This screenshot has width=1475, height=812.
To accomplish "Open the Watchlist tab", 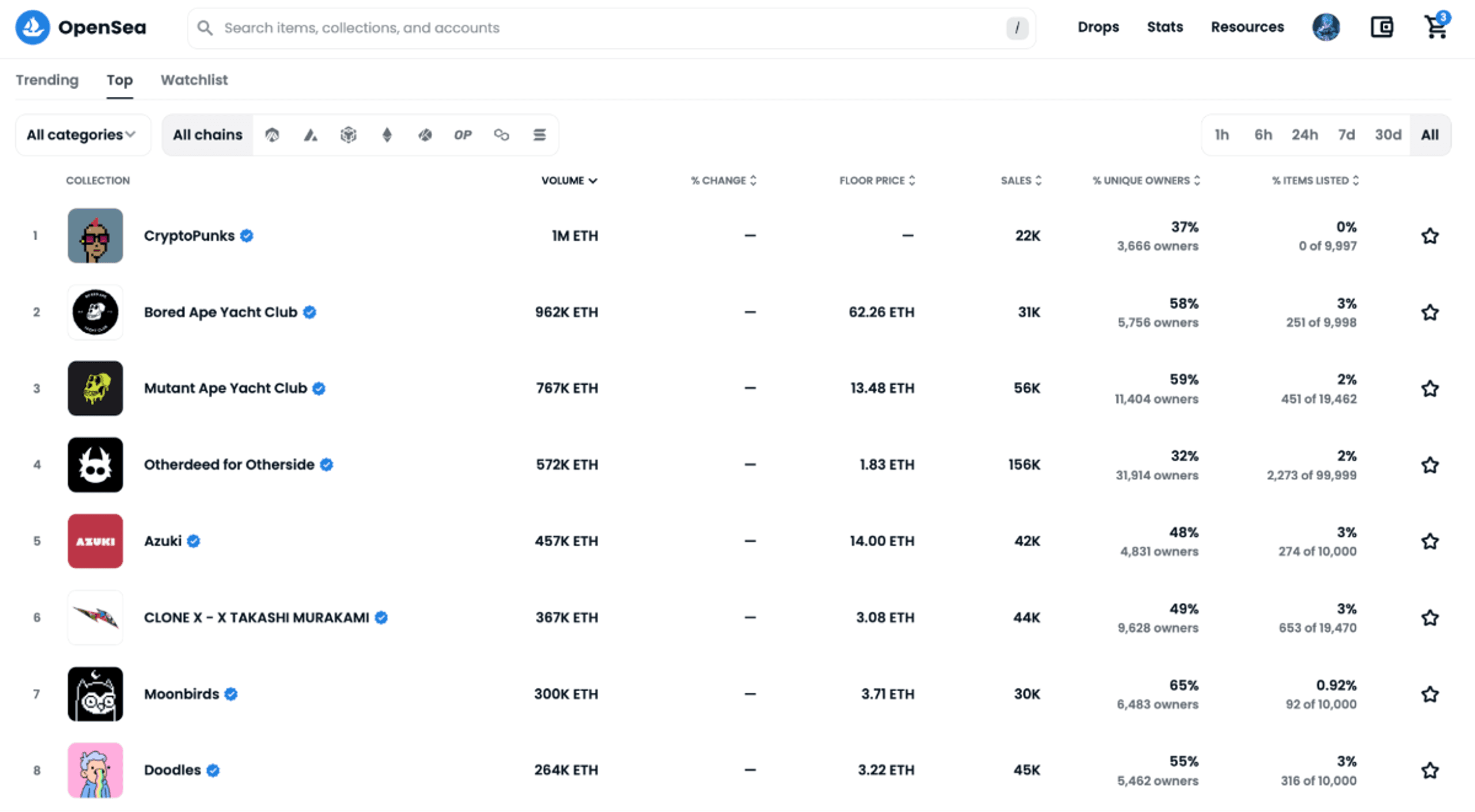I will pos(194,80).
